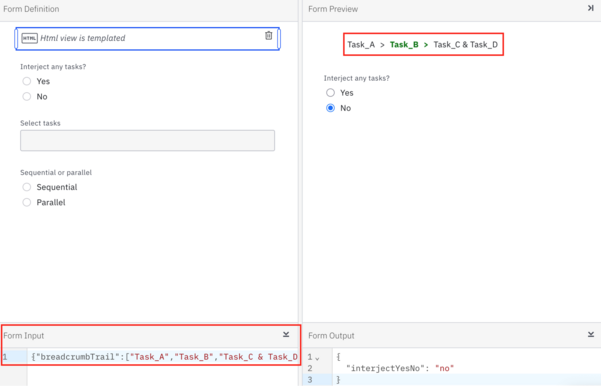Viewport: 601px width, 386px height.
Task: Choose the Sequential radio option
Action: click(26, 187)
